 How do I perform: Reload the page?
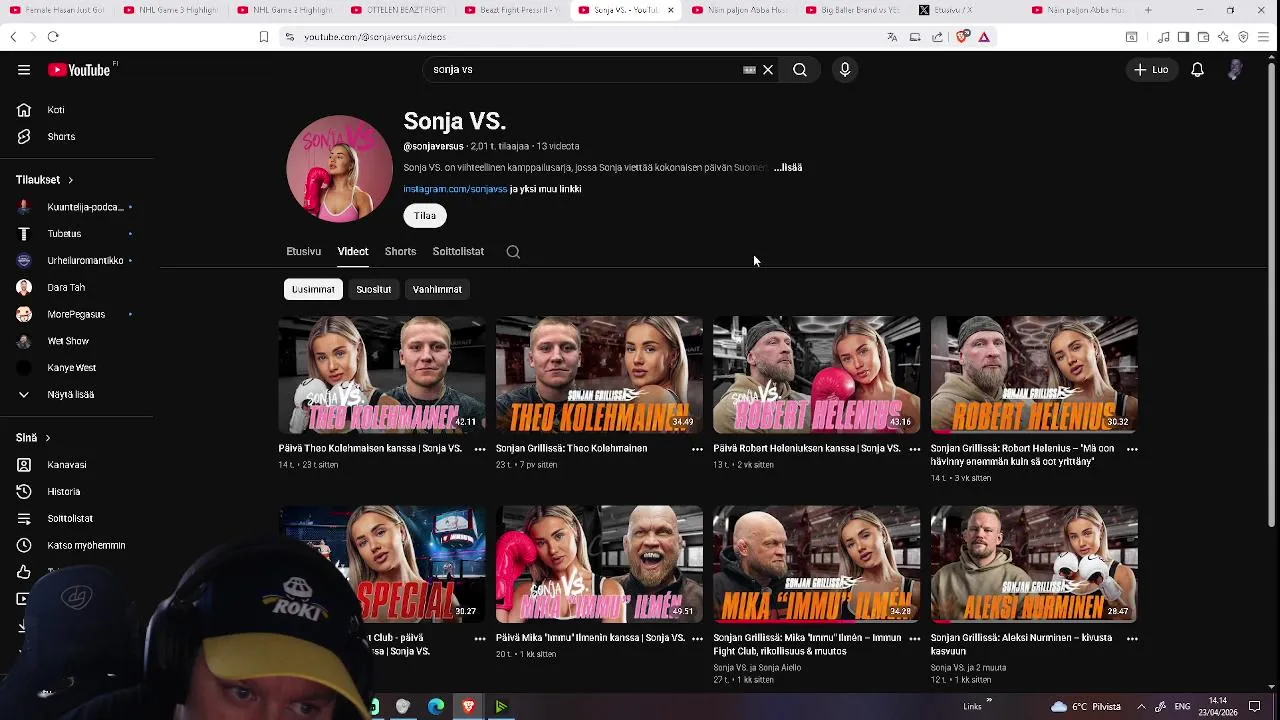53,37
